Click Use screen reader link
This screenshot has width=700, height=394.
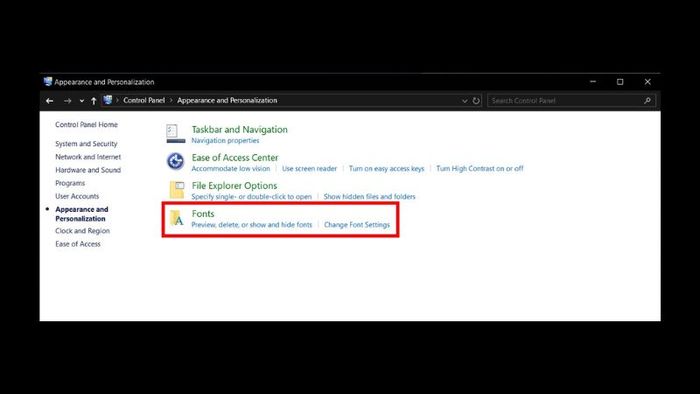[309, 169]
